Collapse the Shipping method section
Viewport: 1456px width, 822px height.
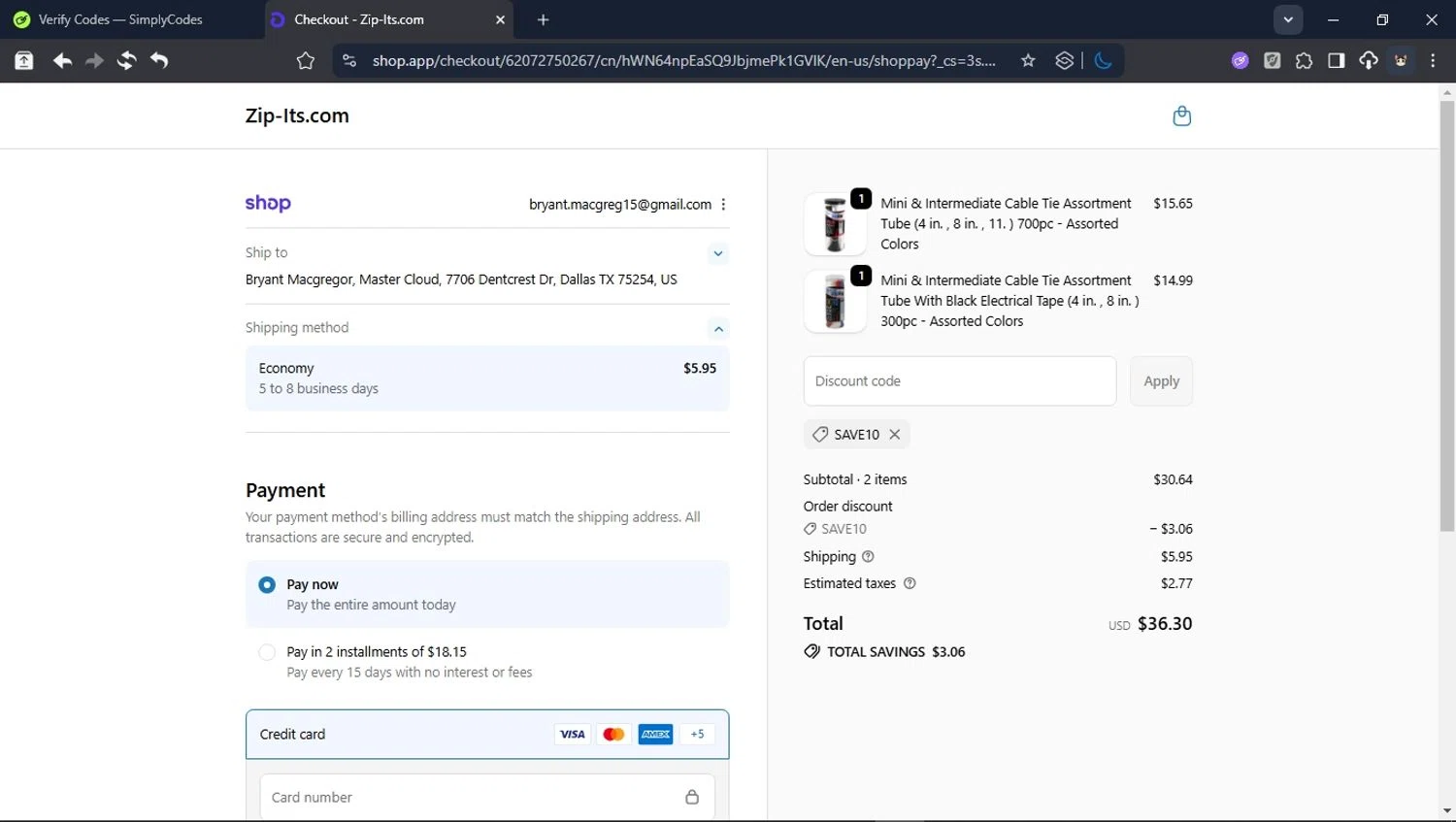[x=718, y=329]
